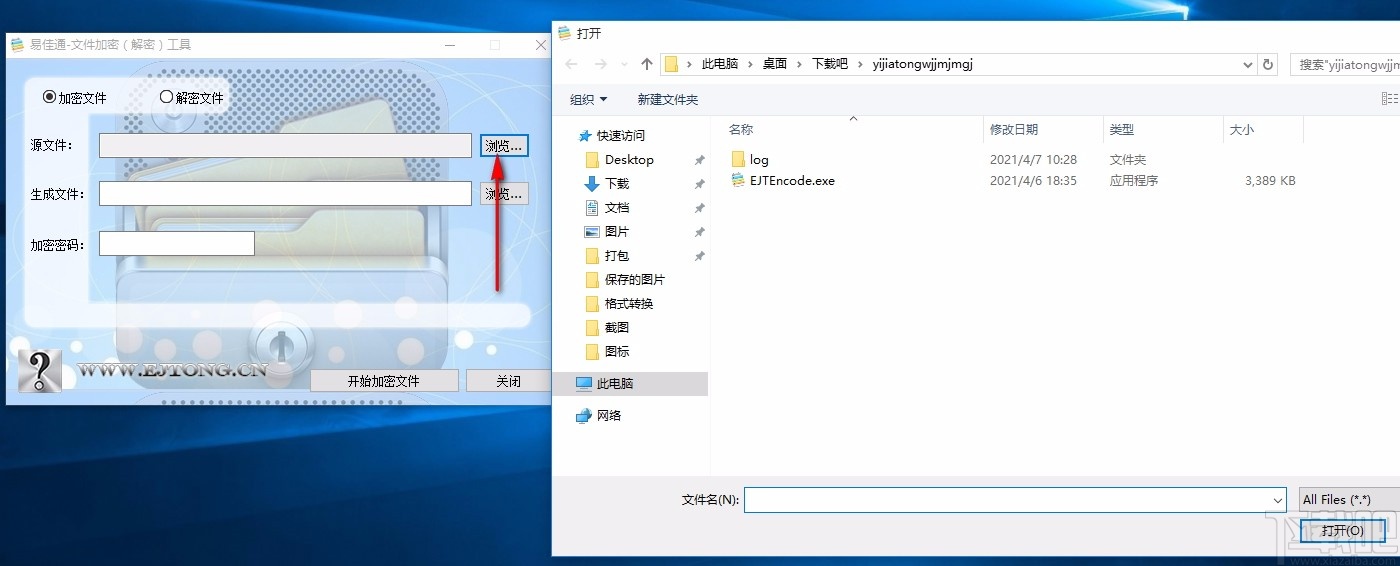Click 此电脑 in the address path
Viewport: 1400px width, 566px height.
point(720,64)
